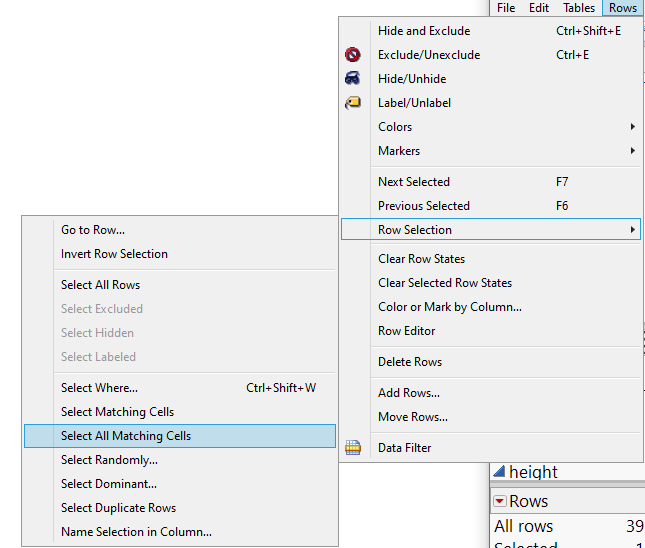Click the Hide/Unhide mask icon
This screenshot has height=548, width=645.
coord(352,79)
